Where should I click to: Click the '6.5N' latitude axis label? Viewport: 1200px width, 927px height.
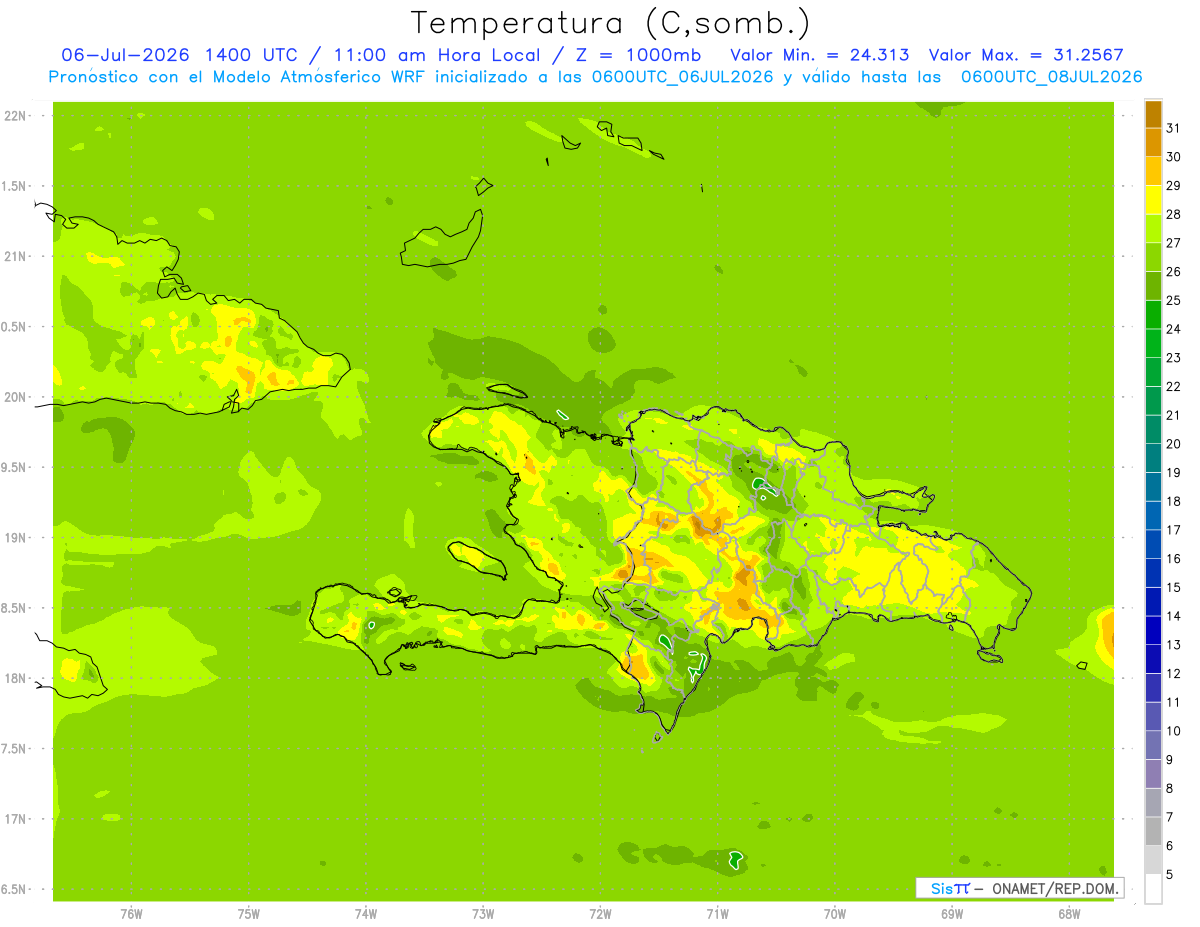pos(15,889)
